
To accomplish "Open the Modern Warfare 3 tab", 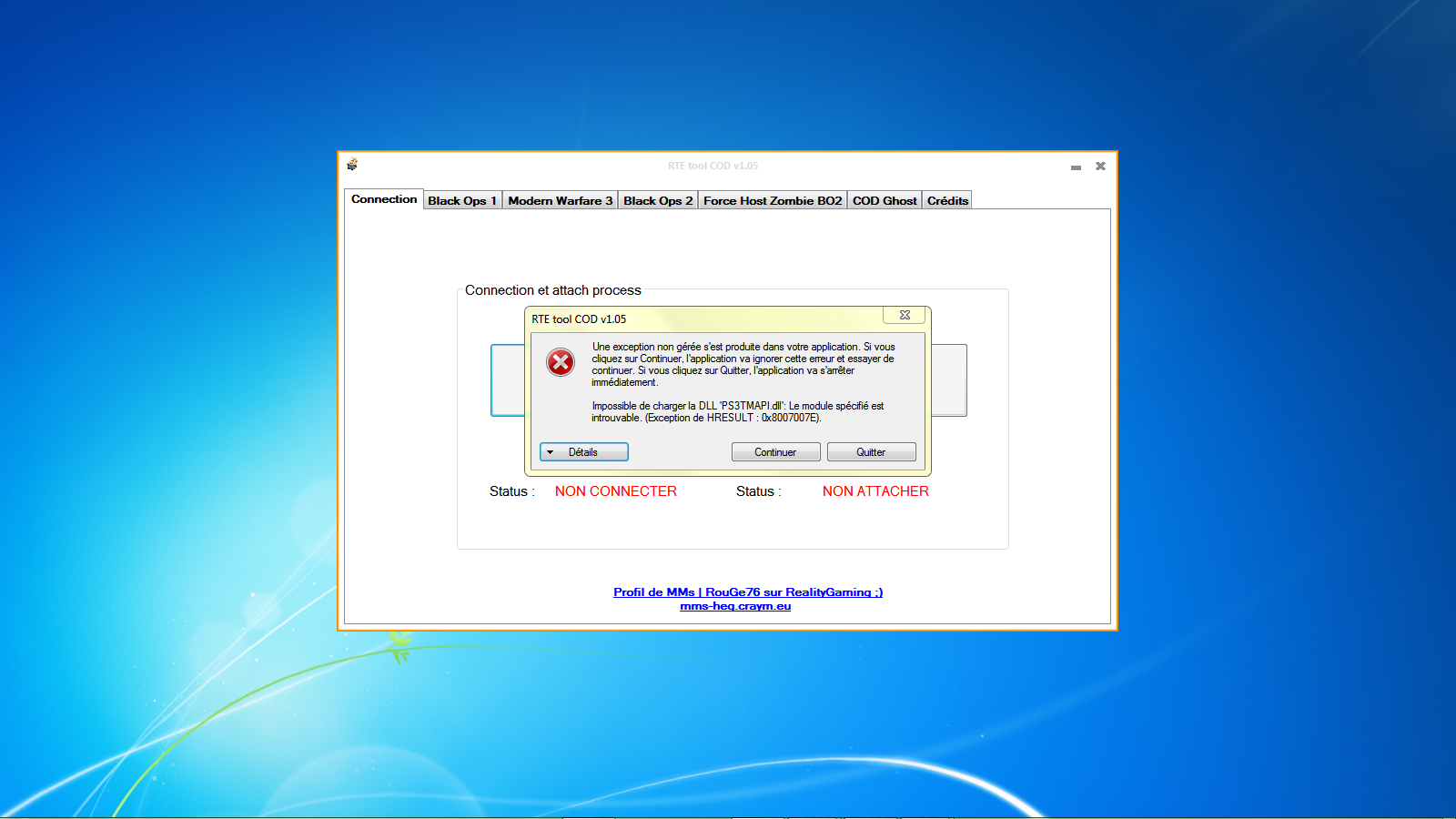I will (x=561, y=201).
